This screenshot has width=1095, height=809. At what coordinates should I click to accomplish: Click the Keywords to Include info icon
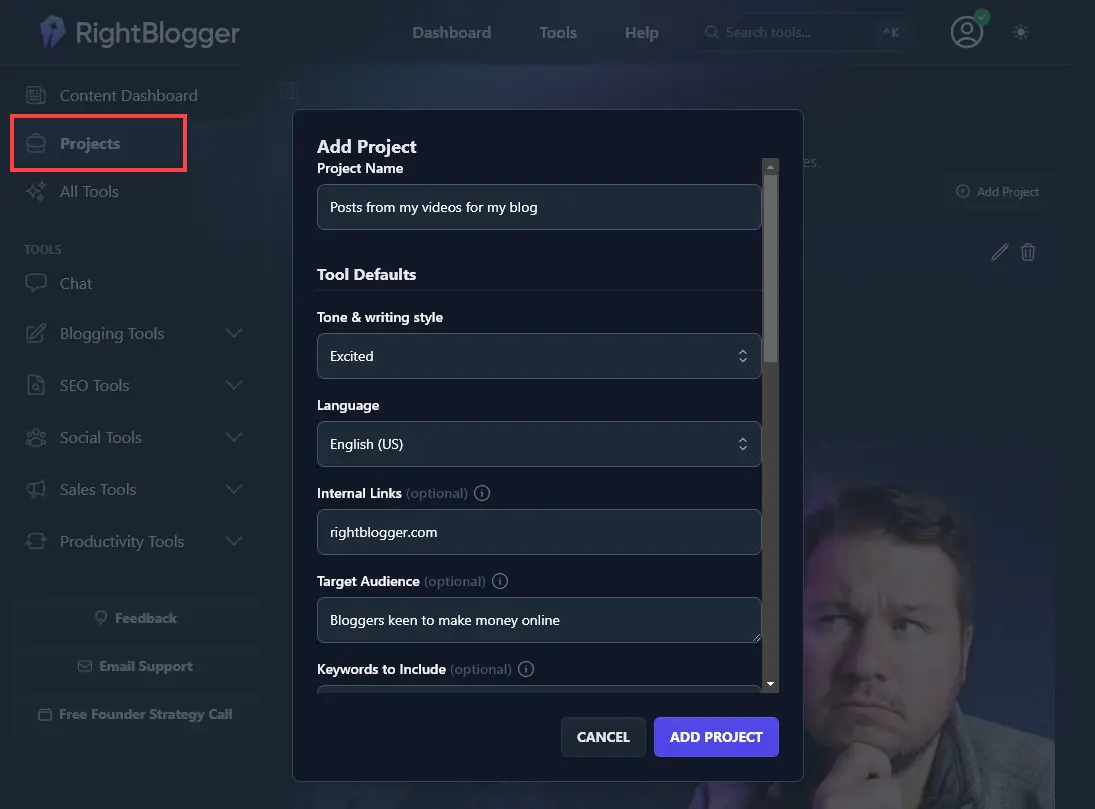point(526,669)
